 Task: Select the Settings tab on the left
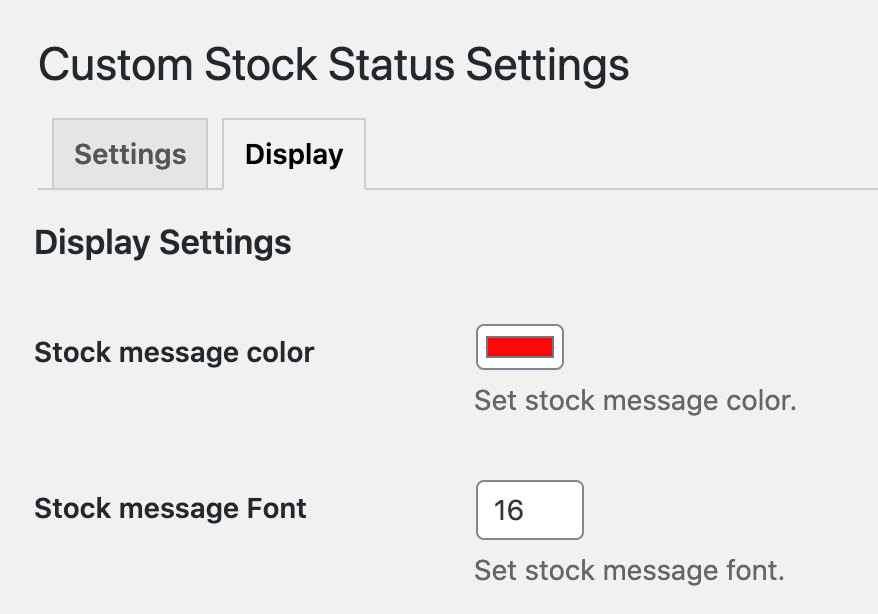[129, 154]
